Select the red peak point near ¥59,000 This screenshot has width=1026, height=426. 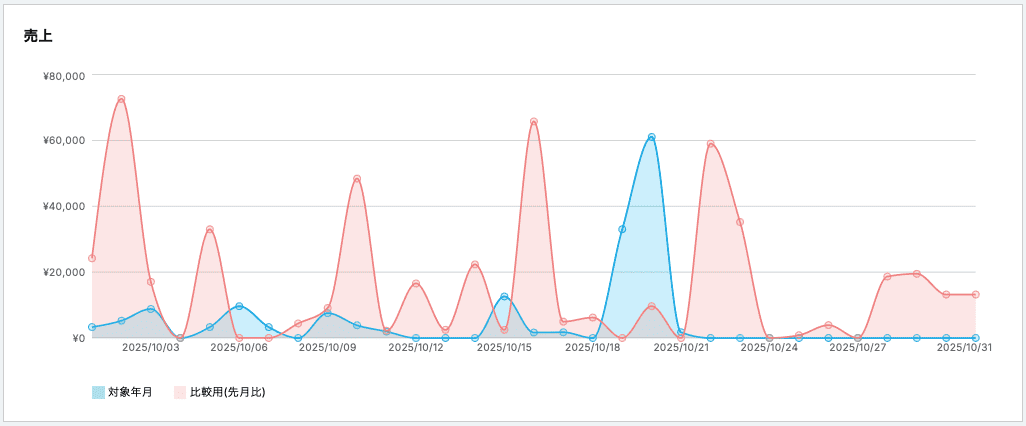click(711, 144)
